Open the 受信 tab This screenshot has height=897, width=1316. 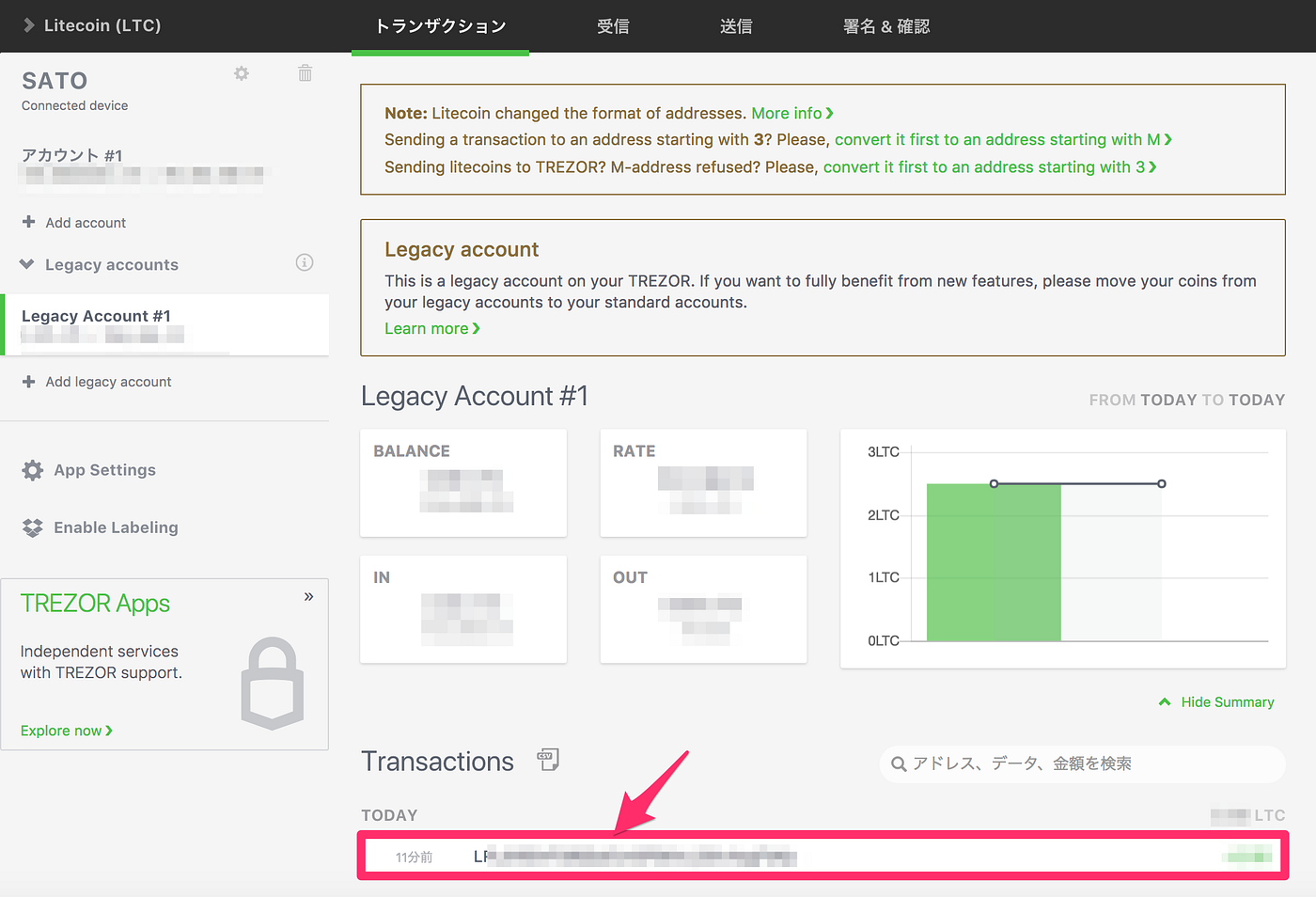613,26
